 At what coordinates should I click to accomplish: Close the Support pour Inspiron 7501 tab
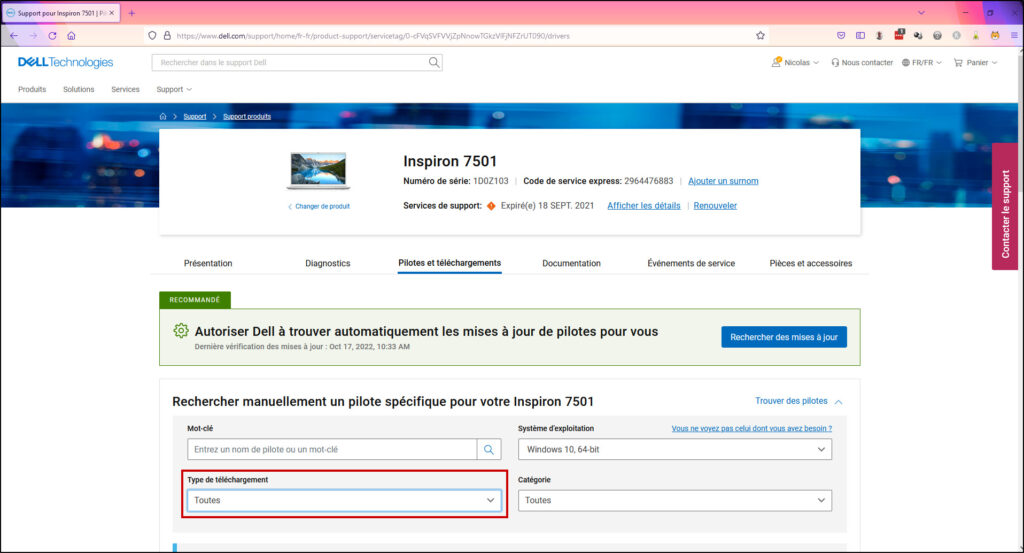pos(112,13)
